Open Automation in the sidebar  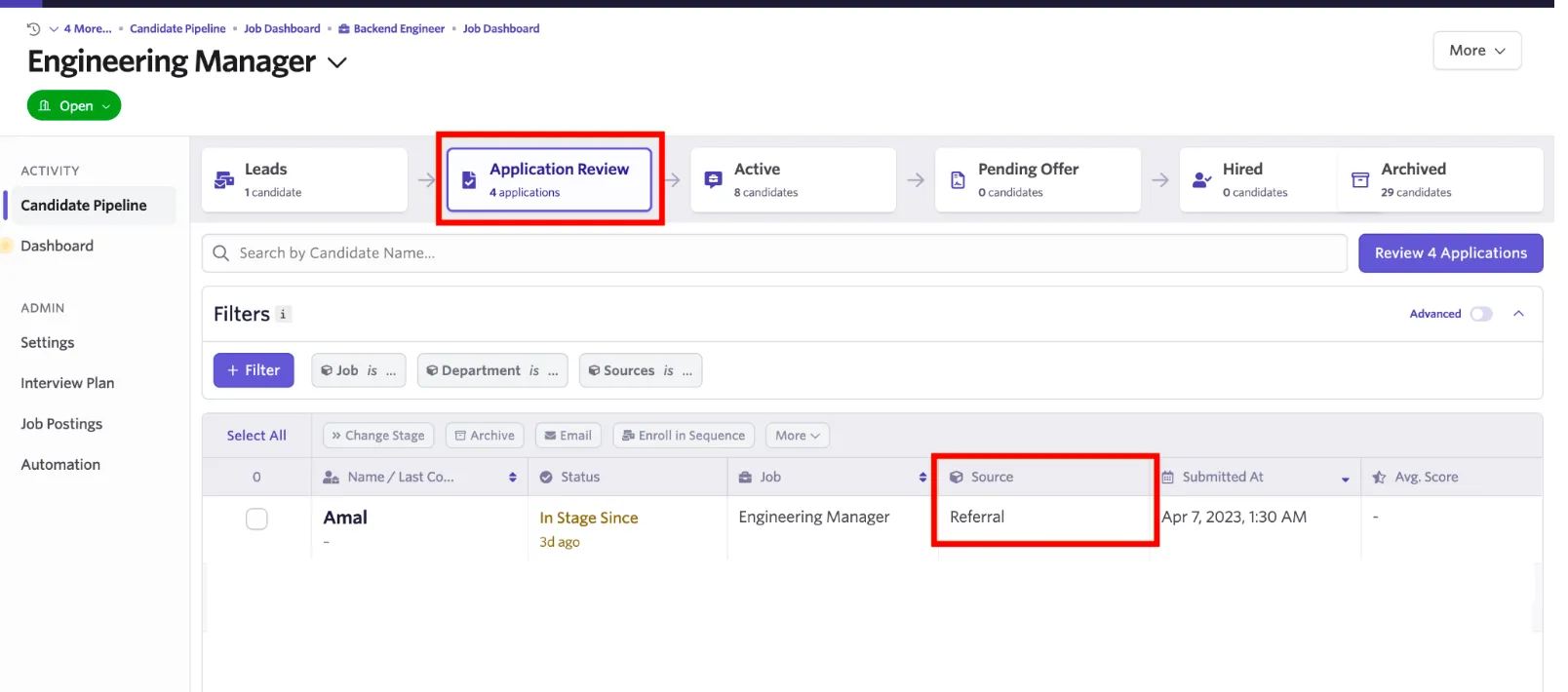[60, 465]
